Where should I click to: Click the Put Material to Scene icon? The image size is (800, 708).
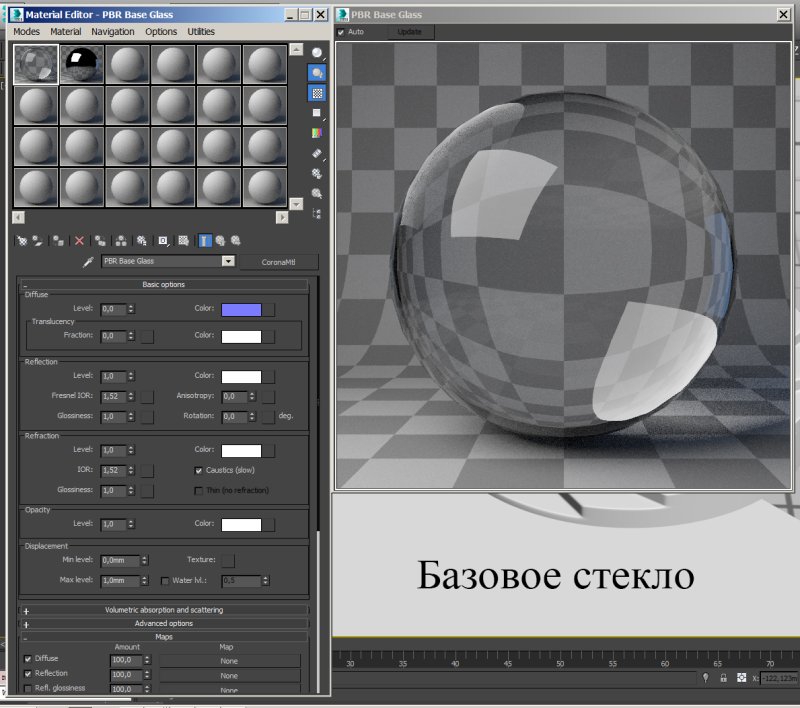[37, 240]
